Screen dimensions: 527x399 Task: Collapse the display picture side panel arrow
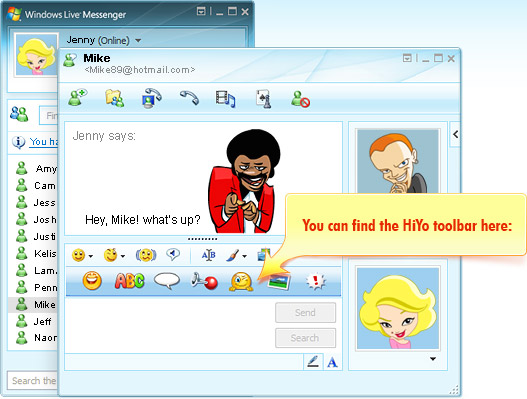tap(455, 134)
